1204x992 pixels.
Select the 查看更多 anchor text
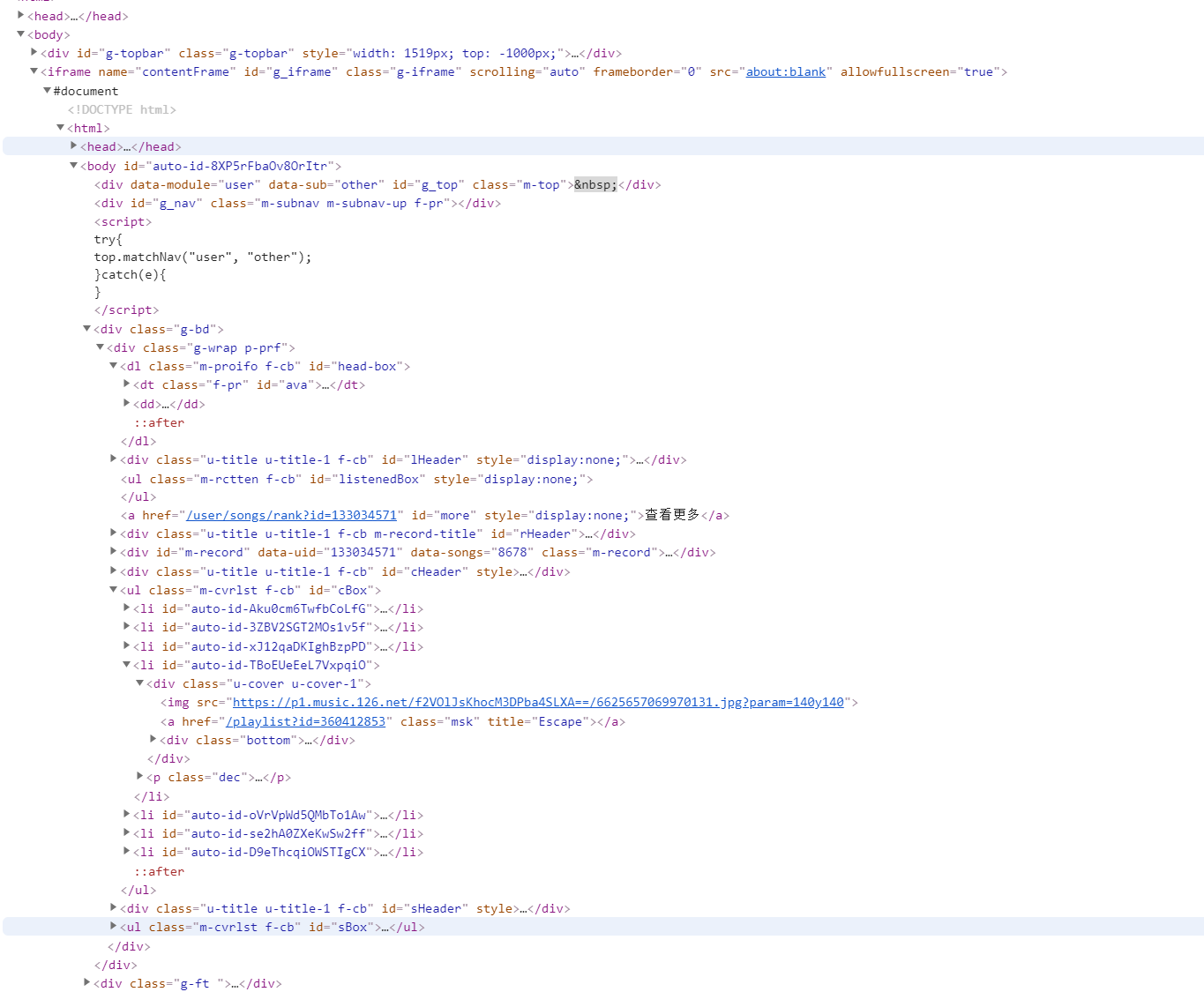(x=672, y=515)
